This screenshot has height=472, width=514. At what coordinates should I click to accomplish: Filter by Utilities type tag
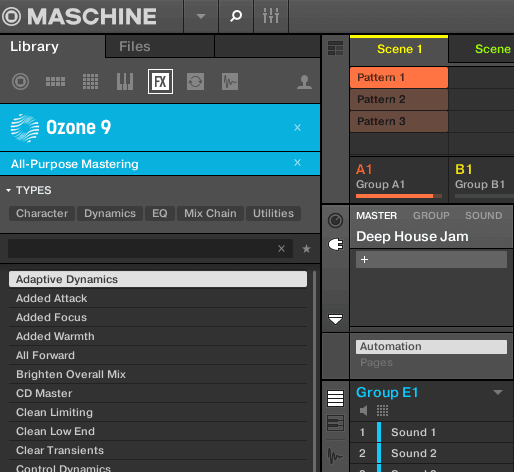(x=273, y=213)
